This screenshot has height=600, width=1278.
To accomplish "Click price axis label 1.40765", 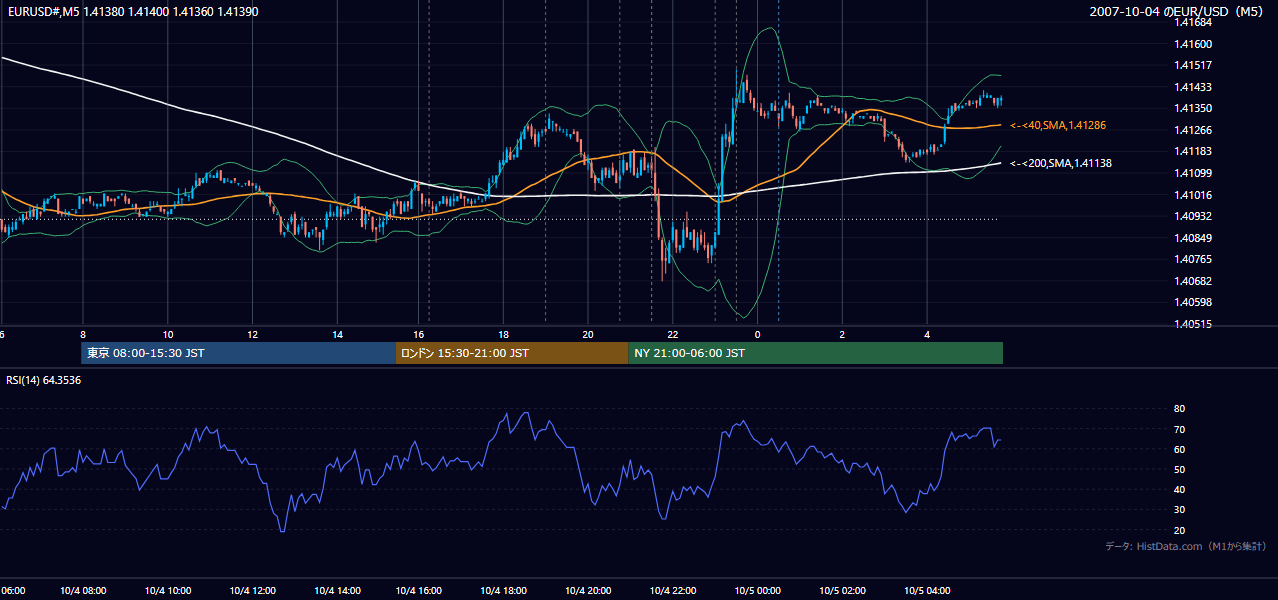I will tap(1194, 259).
